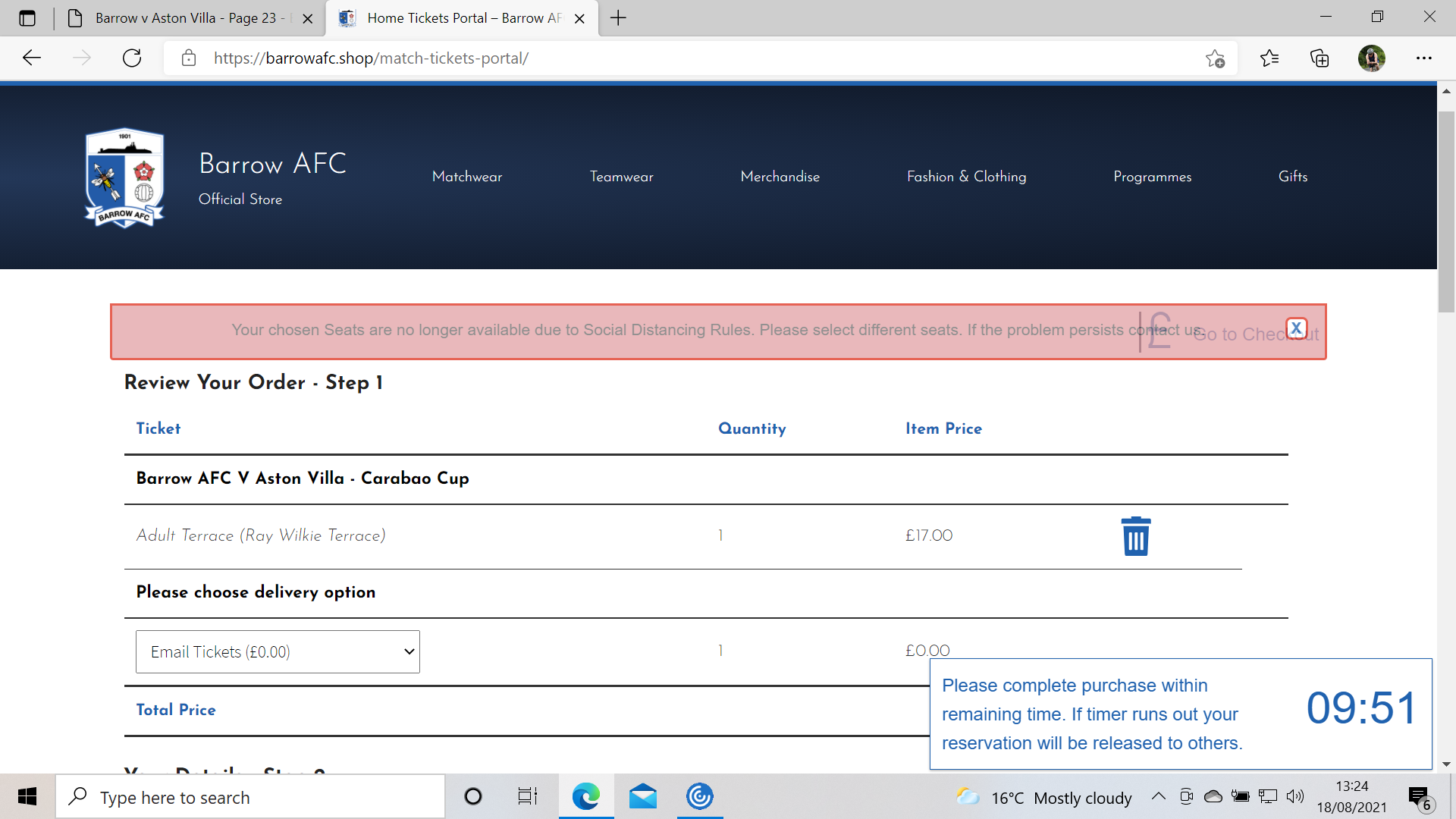Screen dimensions: 1456x819
Task: Click the Barrow AFC crest logo
Action: [x=124, y=178]
